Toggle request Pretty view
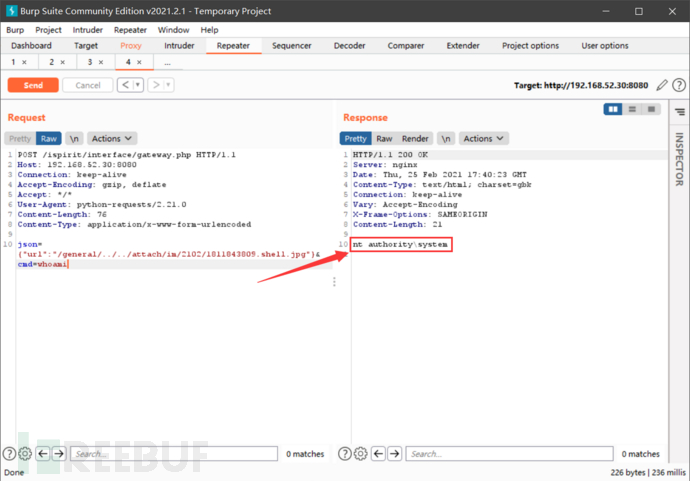Screen dimensions: 690x481 pos(20,138)
